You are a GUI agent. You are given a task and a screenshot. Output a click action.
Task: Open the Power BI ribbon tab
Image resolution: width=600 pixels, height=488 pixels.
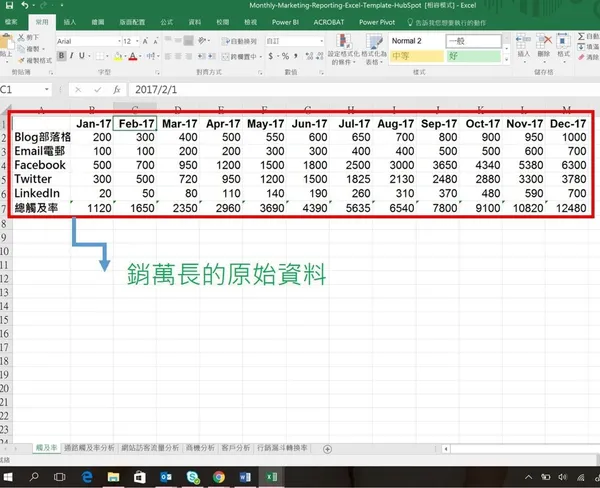pos(285,22)
